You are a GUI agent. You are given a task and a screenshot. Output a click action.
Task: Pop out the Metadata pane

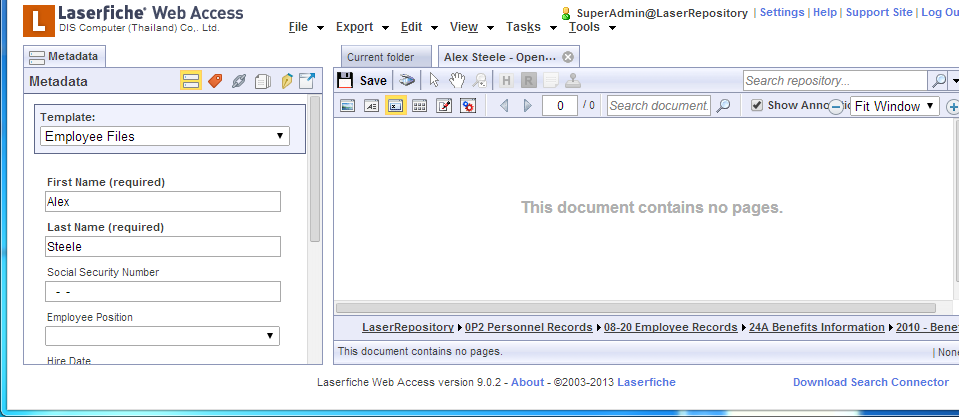[307, 81]
